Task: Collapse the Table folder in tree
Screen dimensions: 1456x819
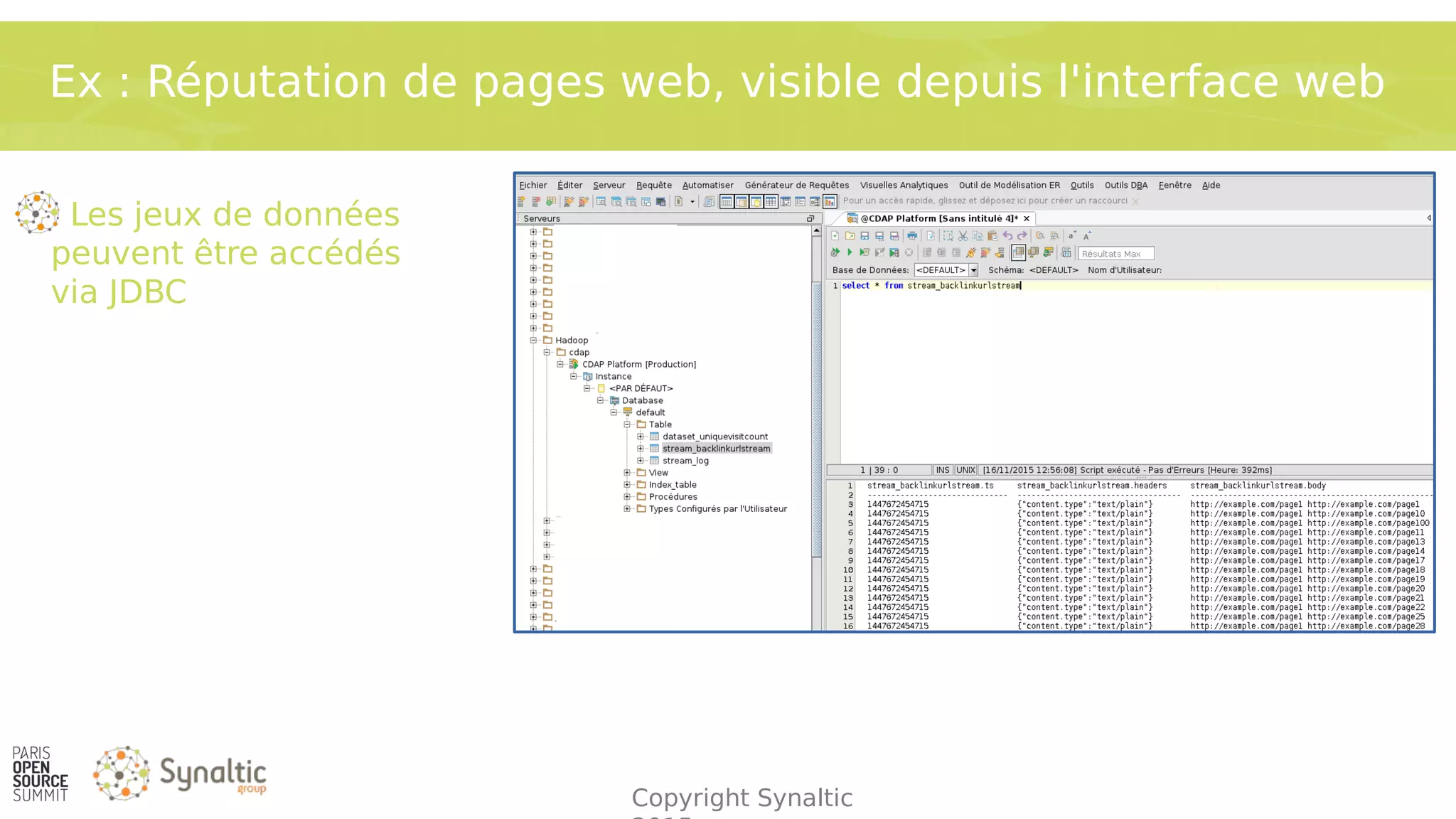Action: click(x=627, y=424)
